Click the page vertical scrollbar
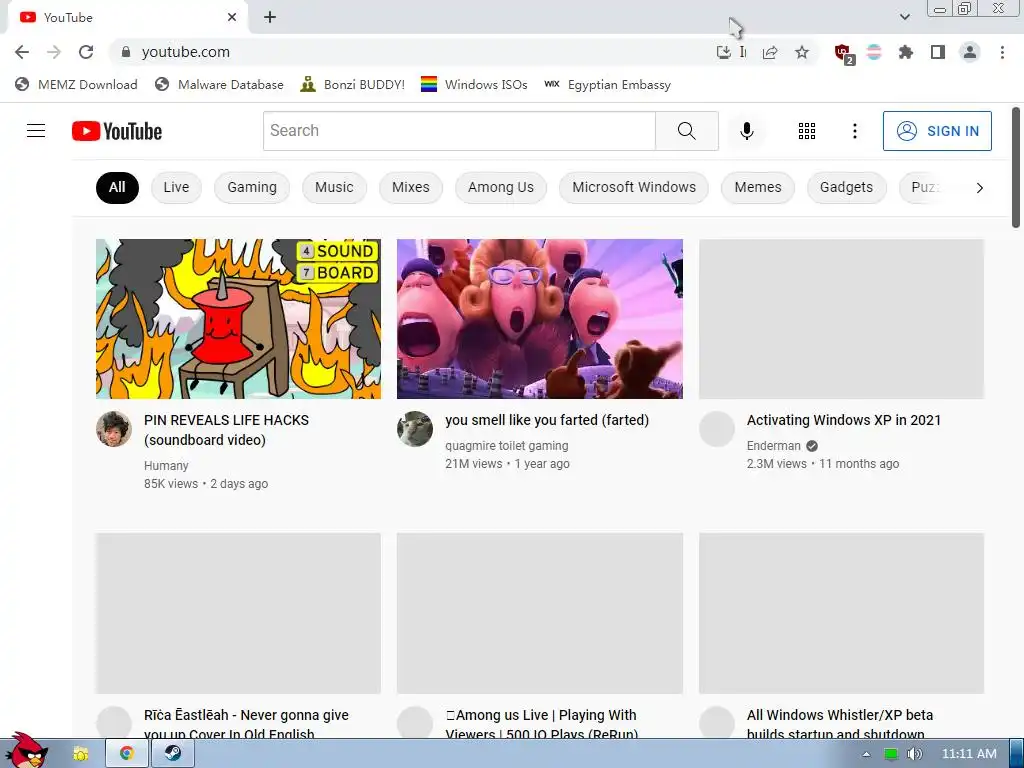 [x=1016, y=168]
